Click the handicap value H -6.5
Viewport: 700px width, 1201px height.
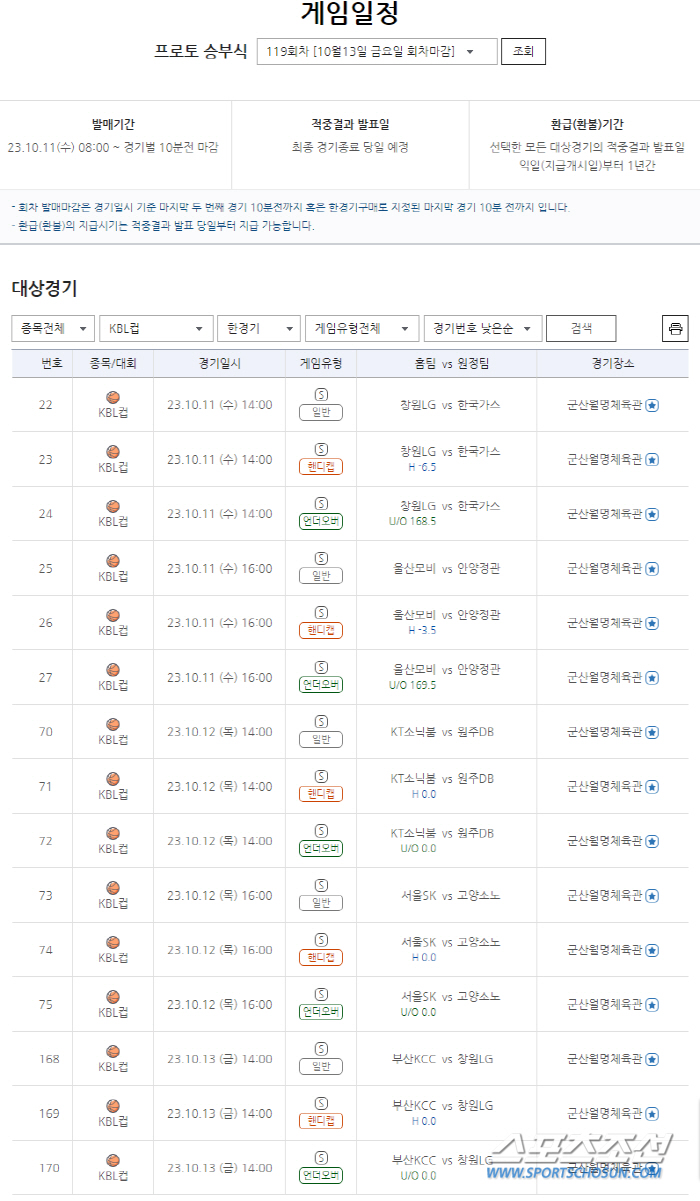pos(422,467)
